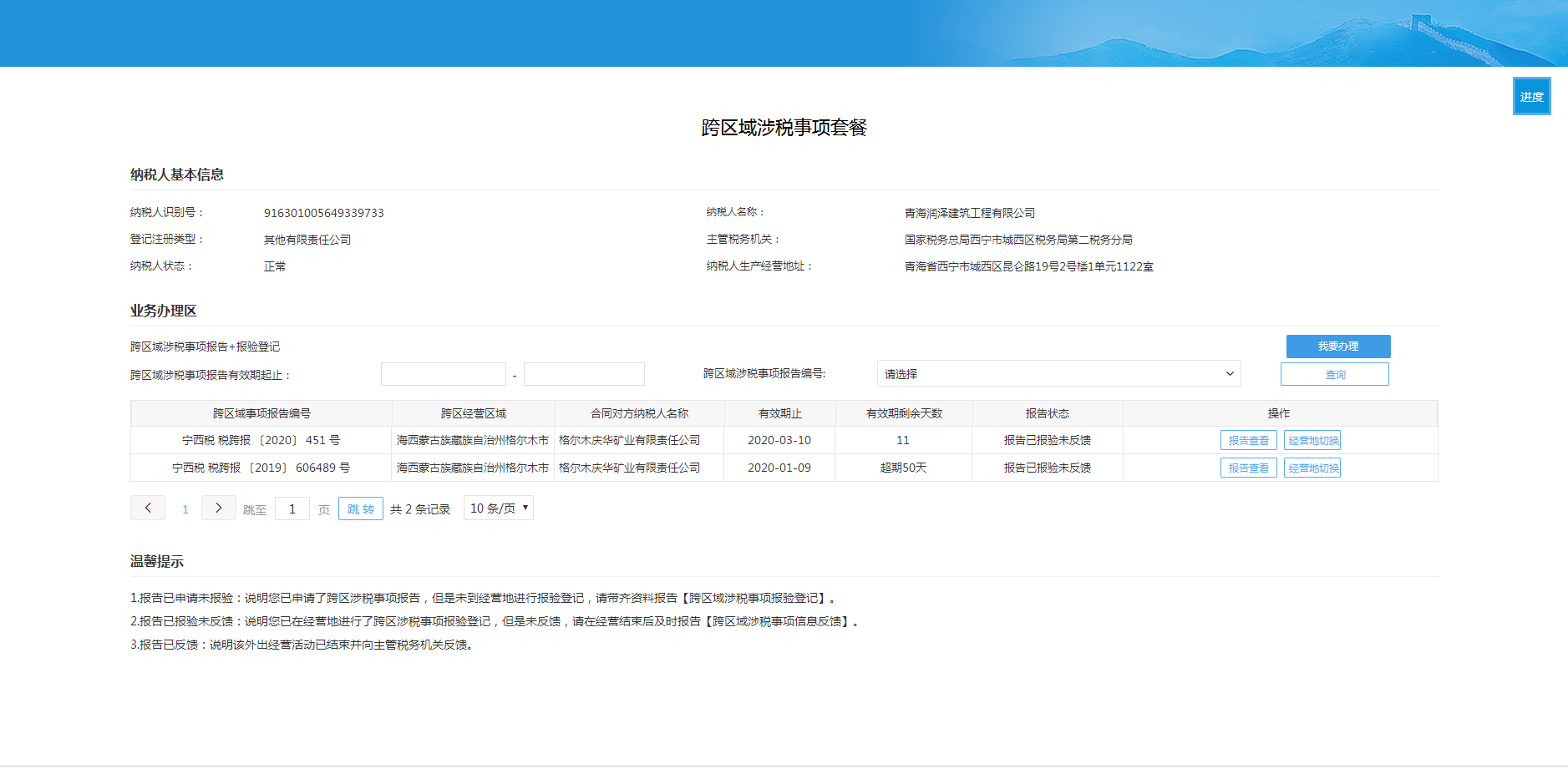Click the 报告状态 column header

tap(1048, 413)
